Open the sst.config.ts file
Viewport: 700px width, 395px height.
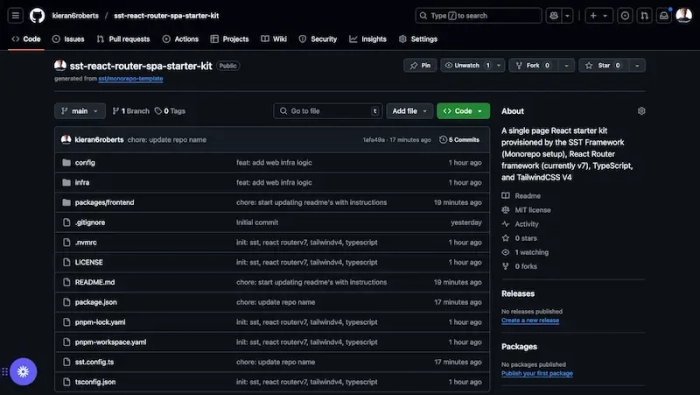(94, 362)
